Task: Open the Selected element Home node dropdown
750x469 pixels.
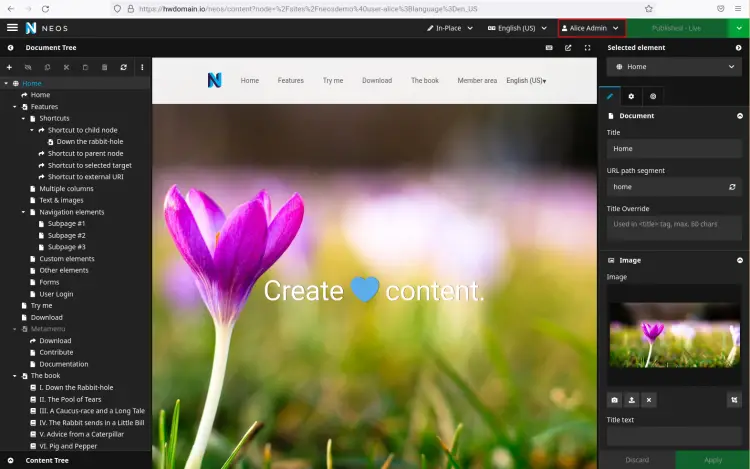Action: click(x=674, y=67)
